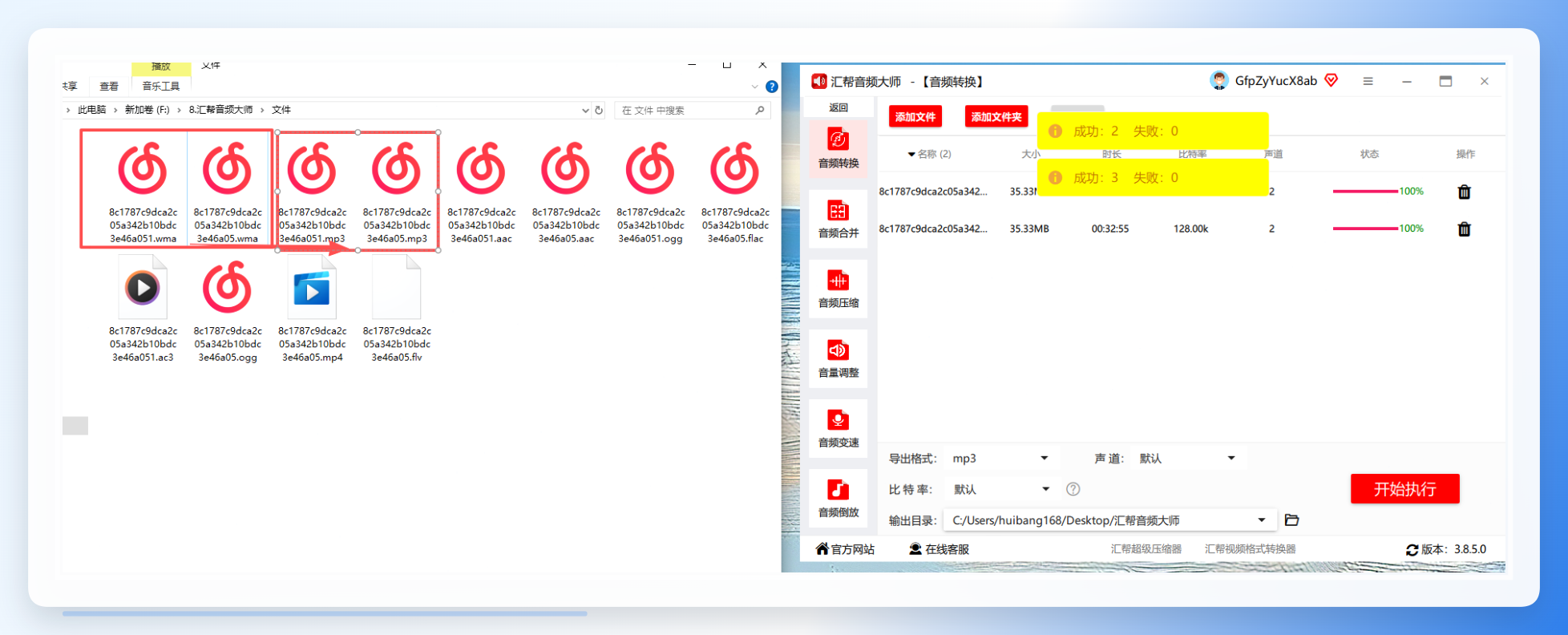
Task: Select the file ending in 3e46a051.ac3
Action: point(143,309)
